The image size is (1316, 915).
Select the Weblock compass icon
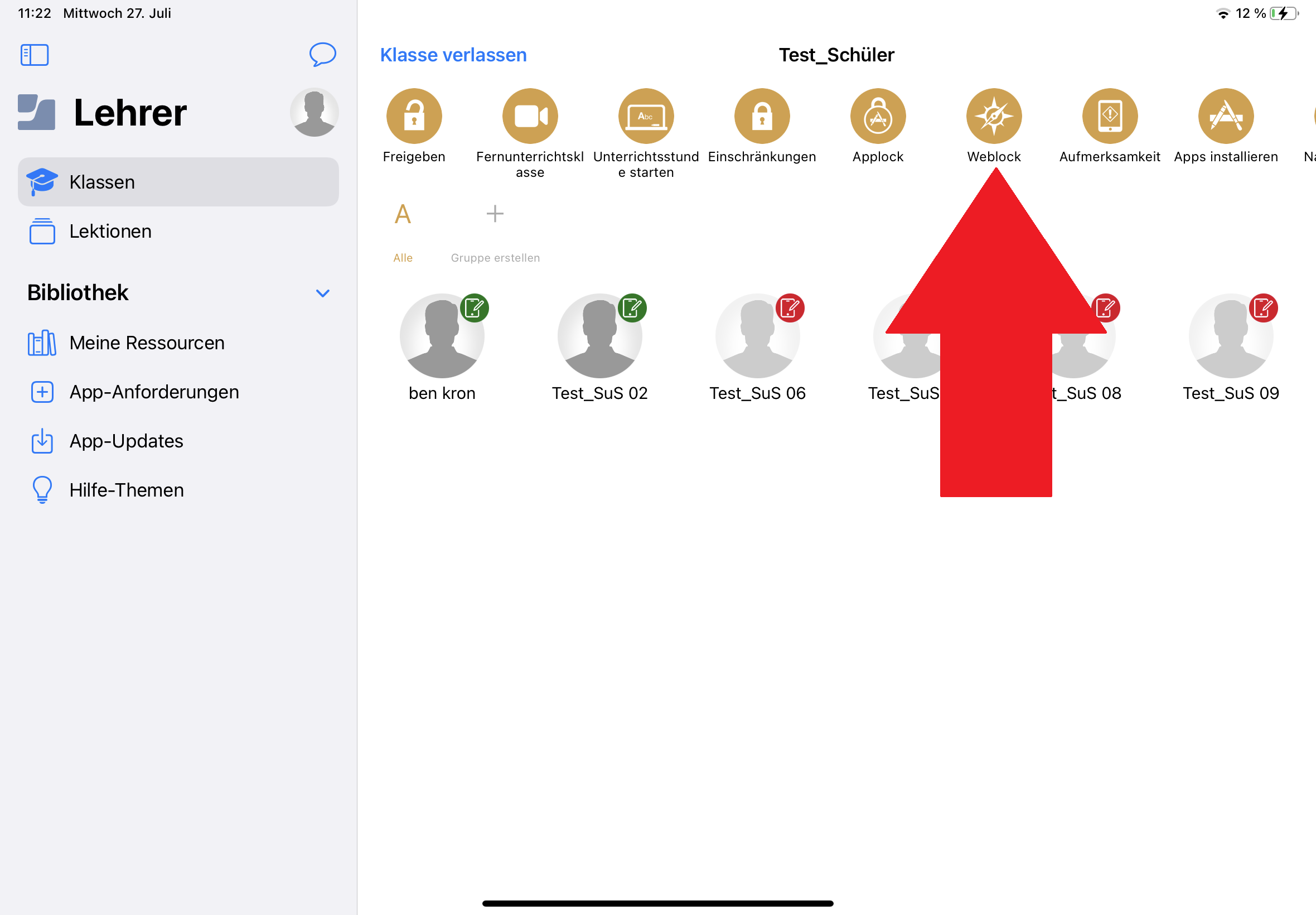point(994,117)
